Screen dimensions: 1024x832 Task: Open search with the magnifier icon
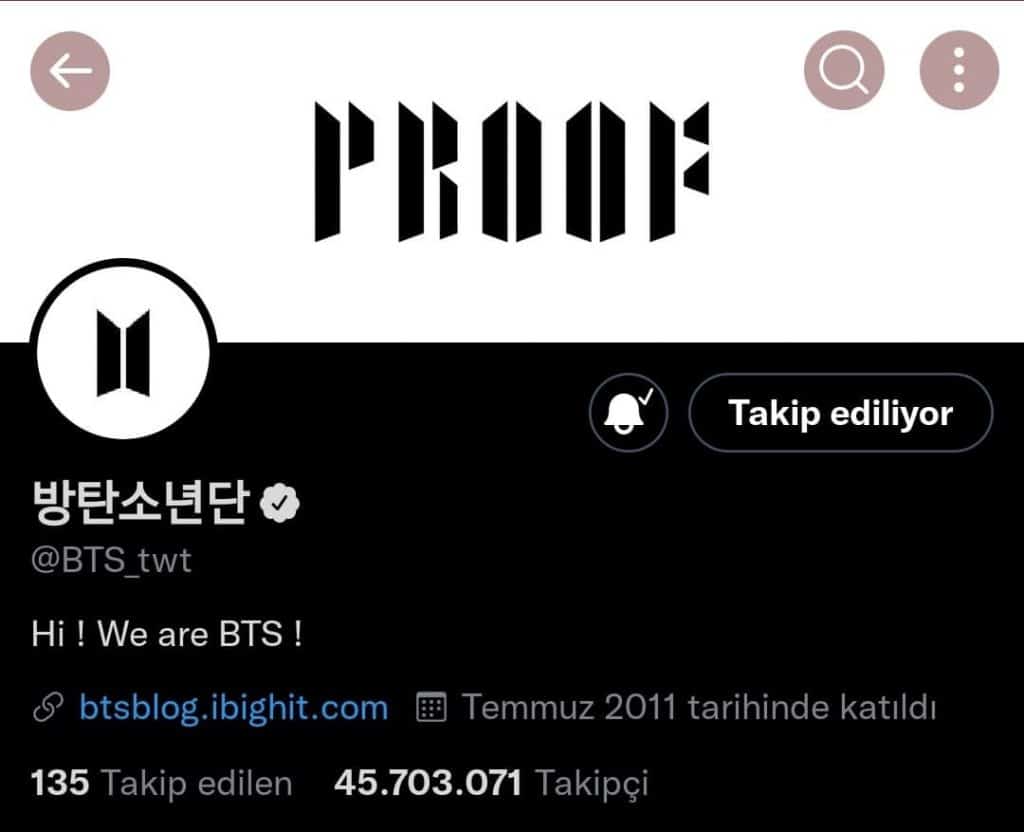[x=844, y=70]
